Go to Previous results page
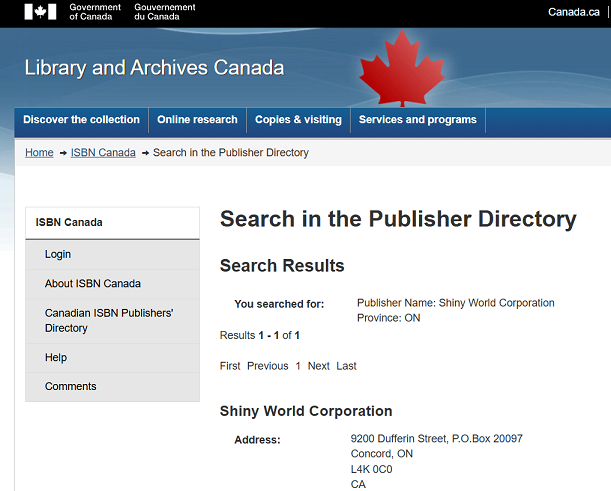This screenshot has height=491, width=611. [267, 366]
